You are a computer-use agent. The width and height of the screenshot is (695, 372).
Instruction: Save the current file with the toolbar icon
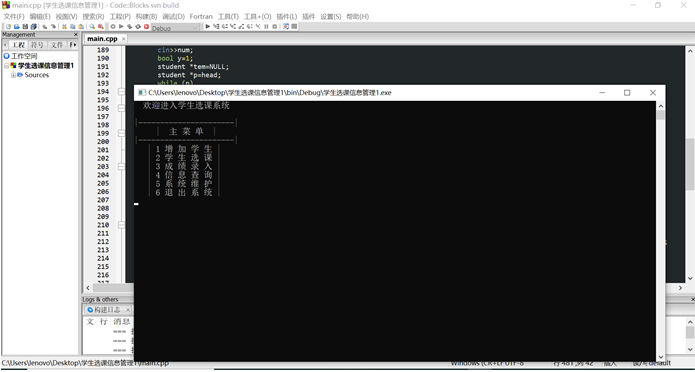25,27
